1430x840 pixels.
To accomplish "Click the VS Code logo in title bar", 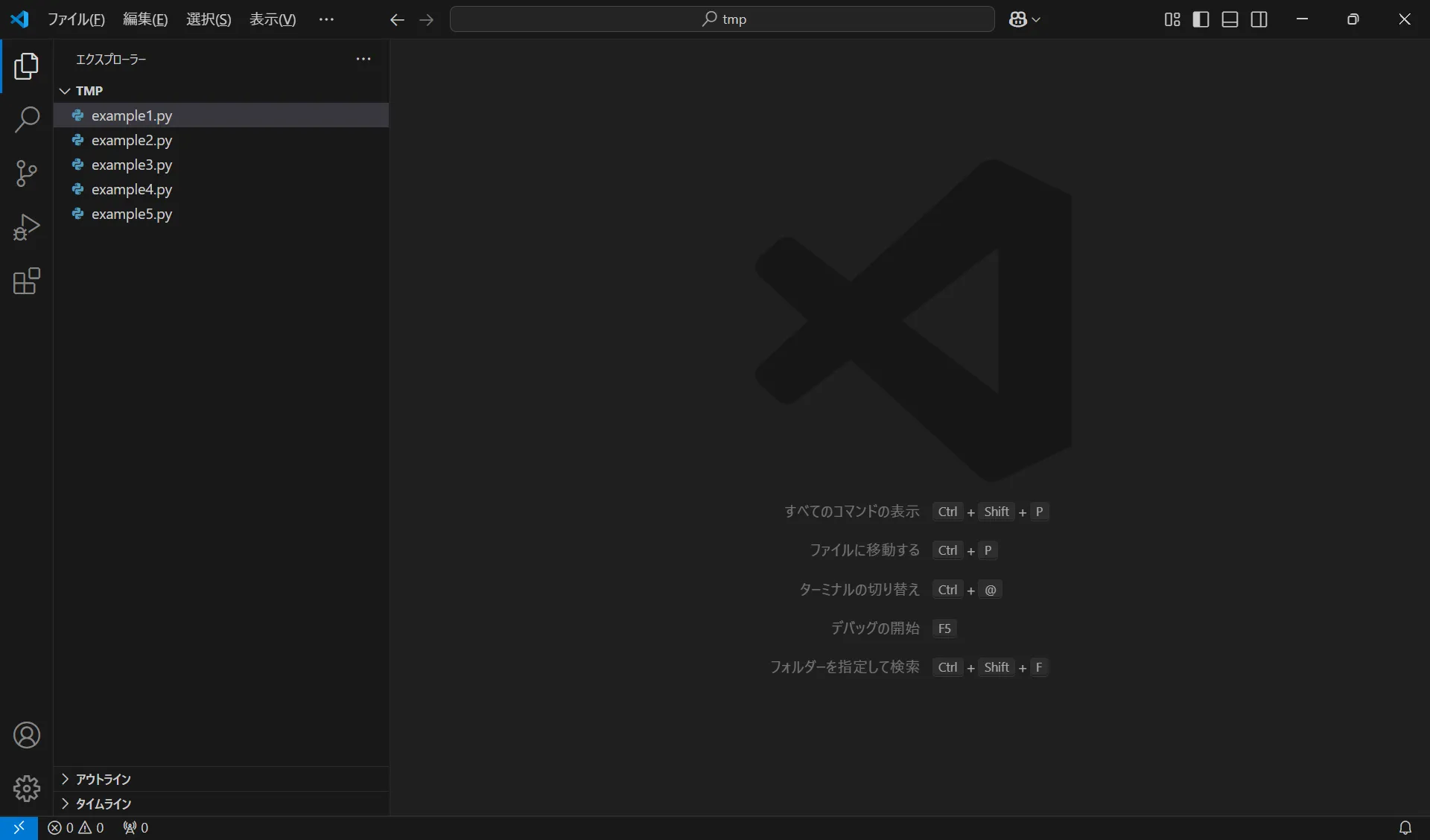I will 19,19.
